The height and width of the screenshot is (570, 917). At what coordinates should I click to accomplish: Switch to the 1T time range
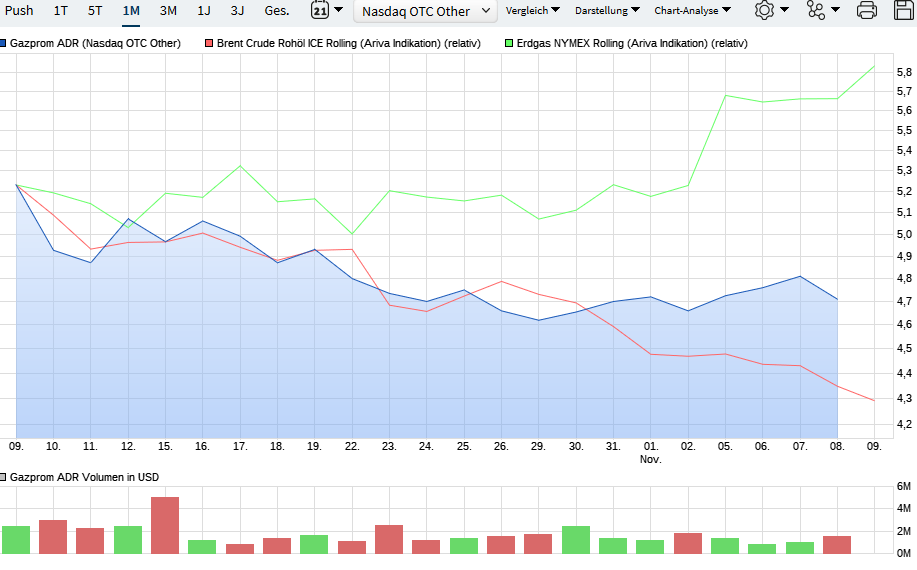pyautogui.click(x=60, y=11)
